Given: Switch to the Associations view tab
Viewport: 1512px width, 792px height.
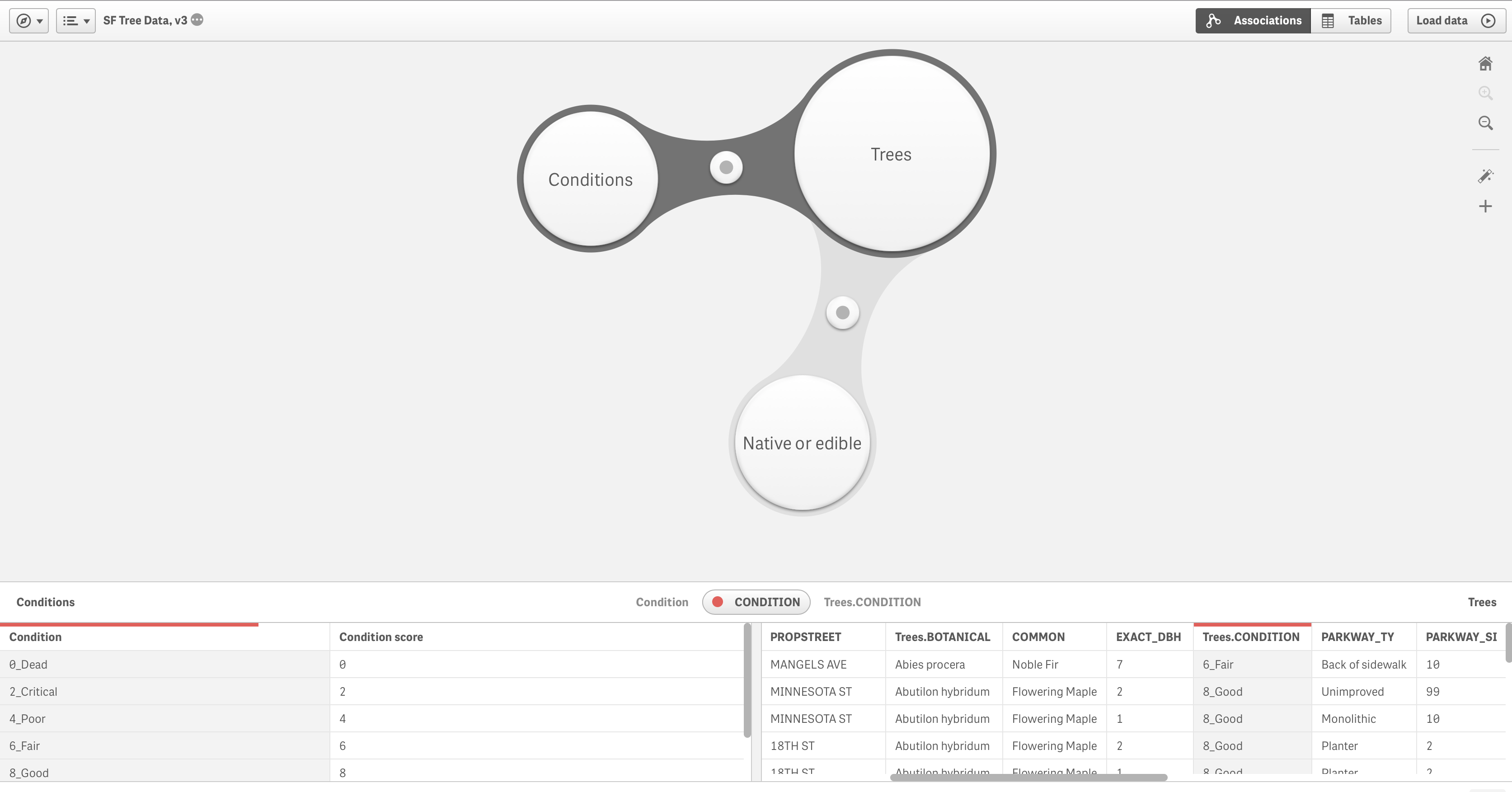Looking at the screenshot, I should [x=1253, y=20].
